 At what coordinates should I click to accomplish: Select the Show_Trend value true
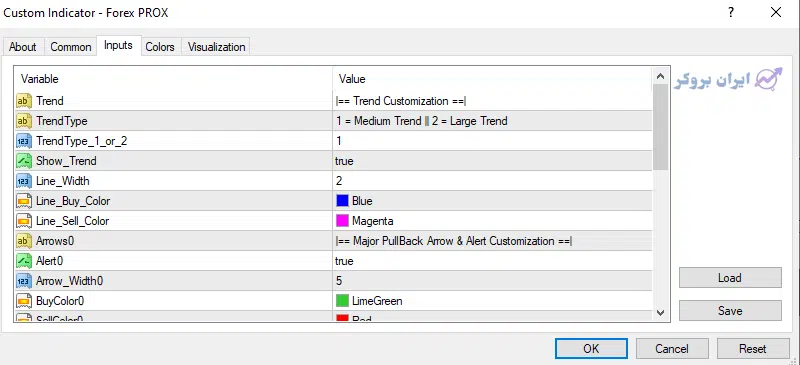click(344, 161)
